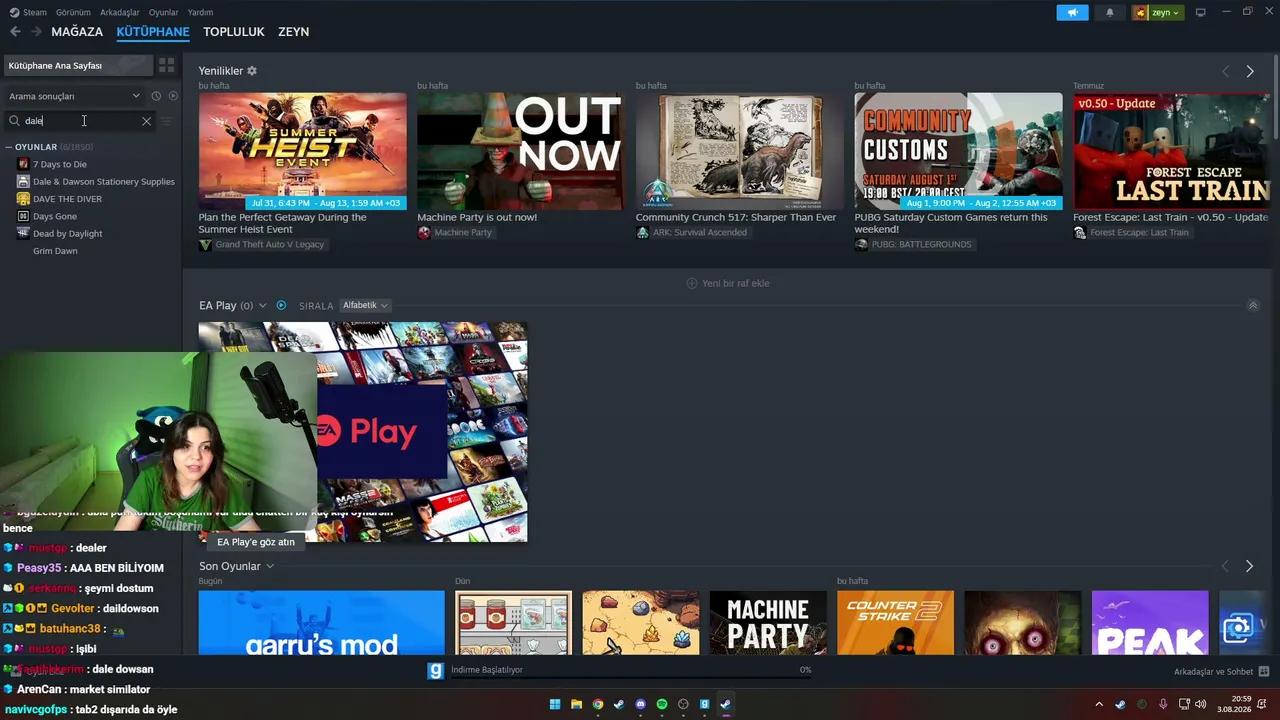
Task: Open Yenilikler settings gear
Action: click(x=252, y=71)
